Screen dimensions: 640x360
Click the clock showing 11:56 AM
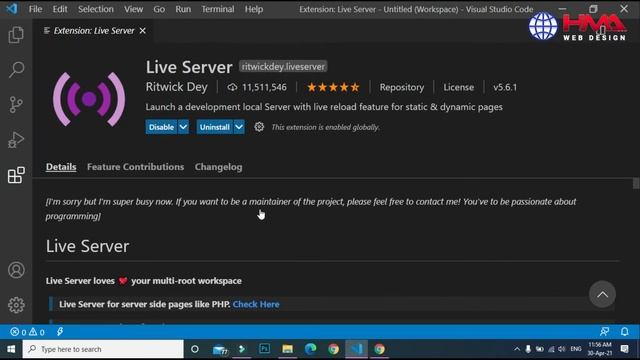(x=599, y=349)
